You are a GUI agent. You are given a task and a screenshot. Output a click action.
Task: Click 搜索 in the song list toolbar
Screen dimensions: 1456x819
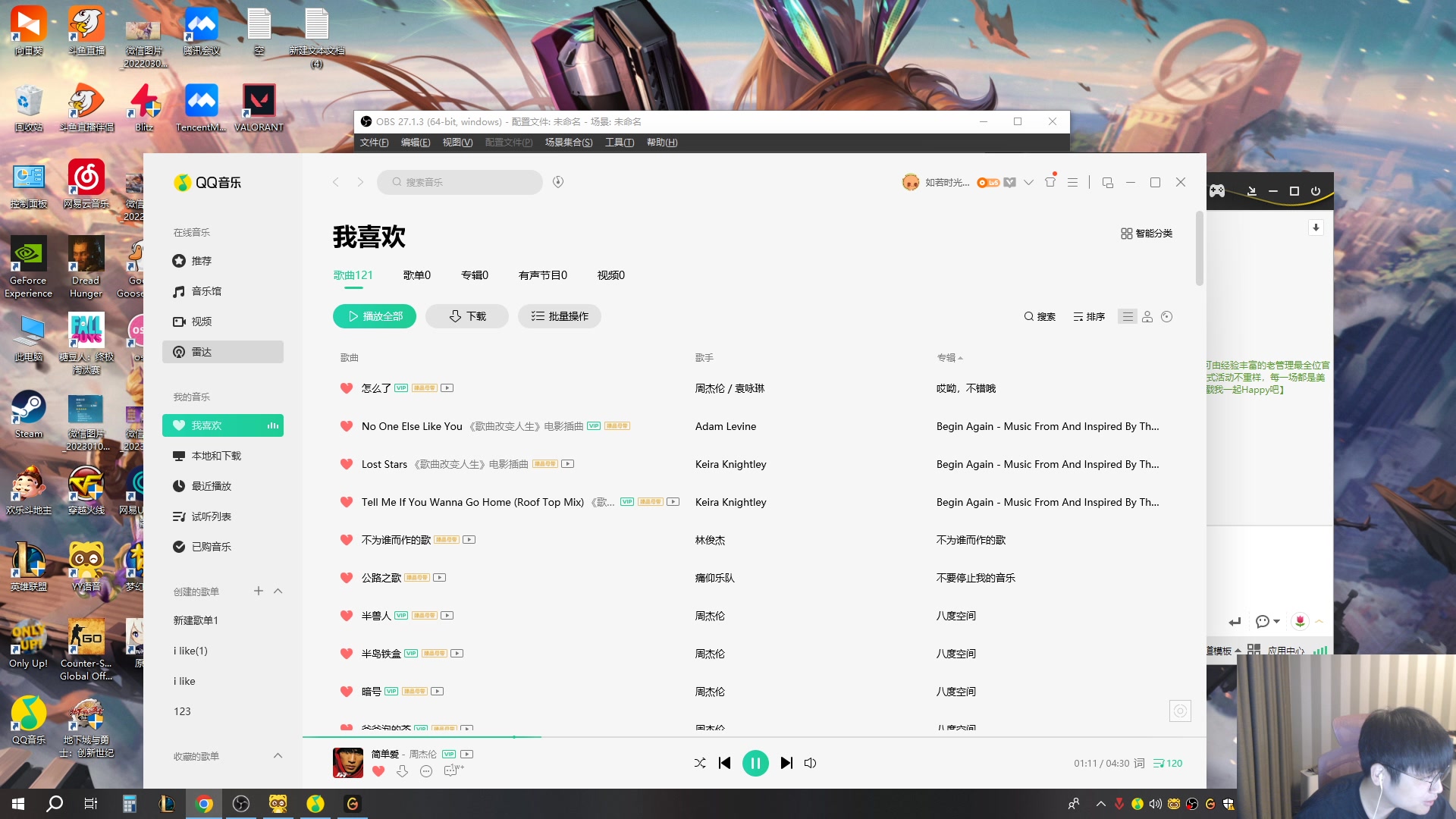[x=1040, y=317]
